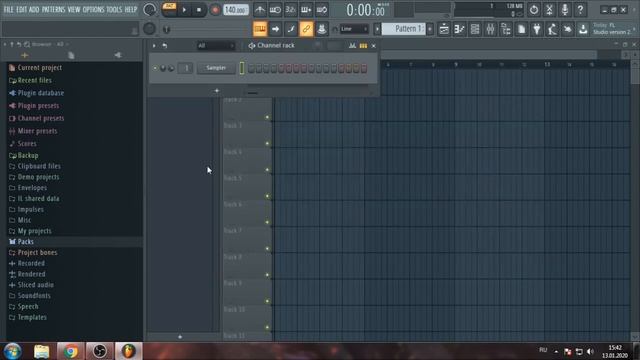640x360 pixels.
Task: Close the Channel rack panel
Action: tap(373, 46)
